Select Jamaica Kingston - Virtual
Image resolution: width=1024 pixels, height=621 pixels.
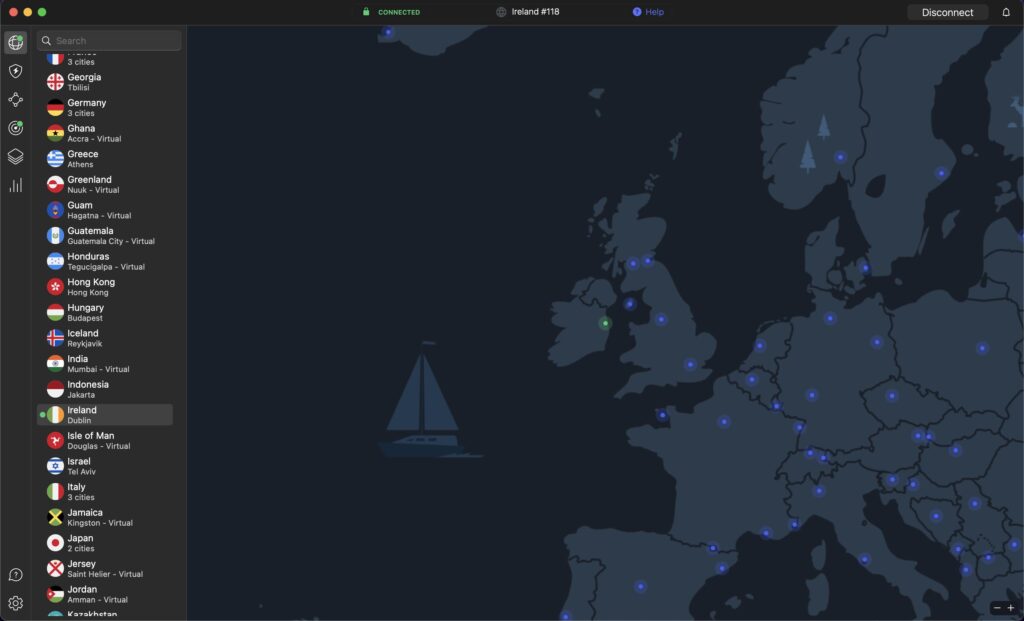104,517
